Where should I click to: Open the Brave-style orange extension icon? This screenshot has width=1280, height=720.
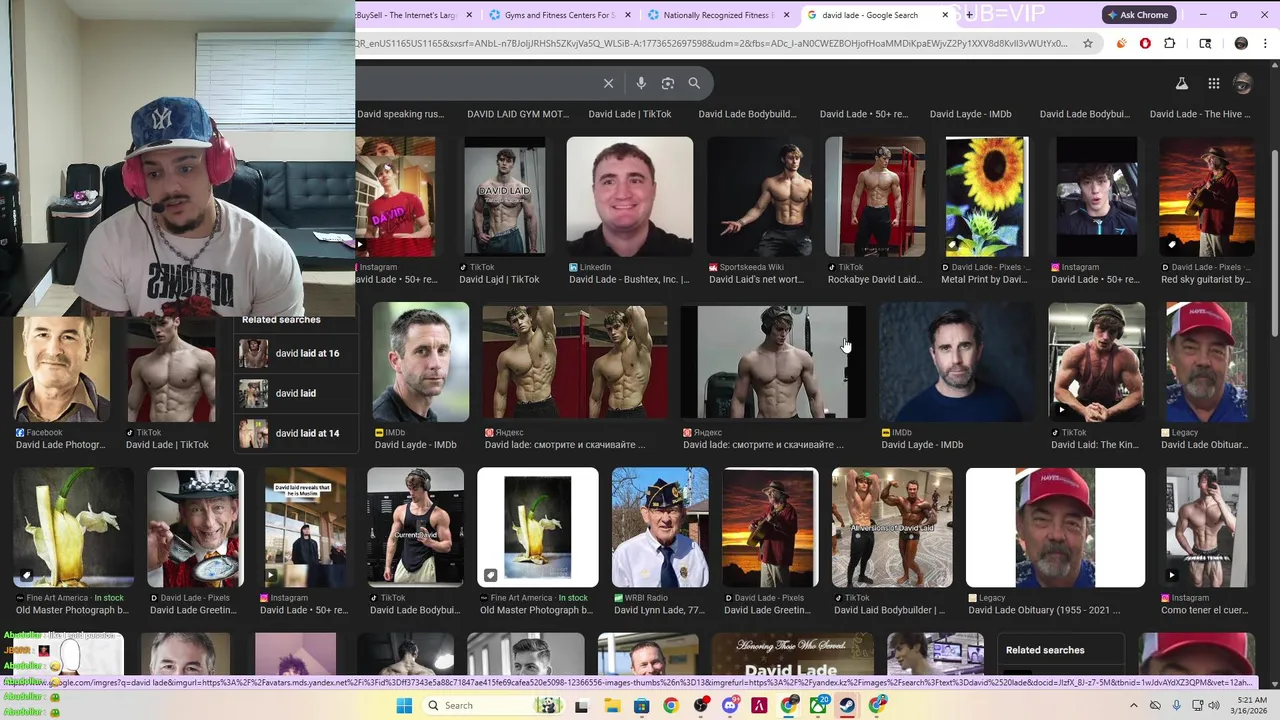tap(1121, 43)
